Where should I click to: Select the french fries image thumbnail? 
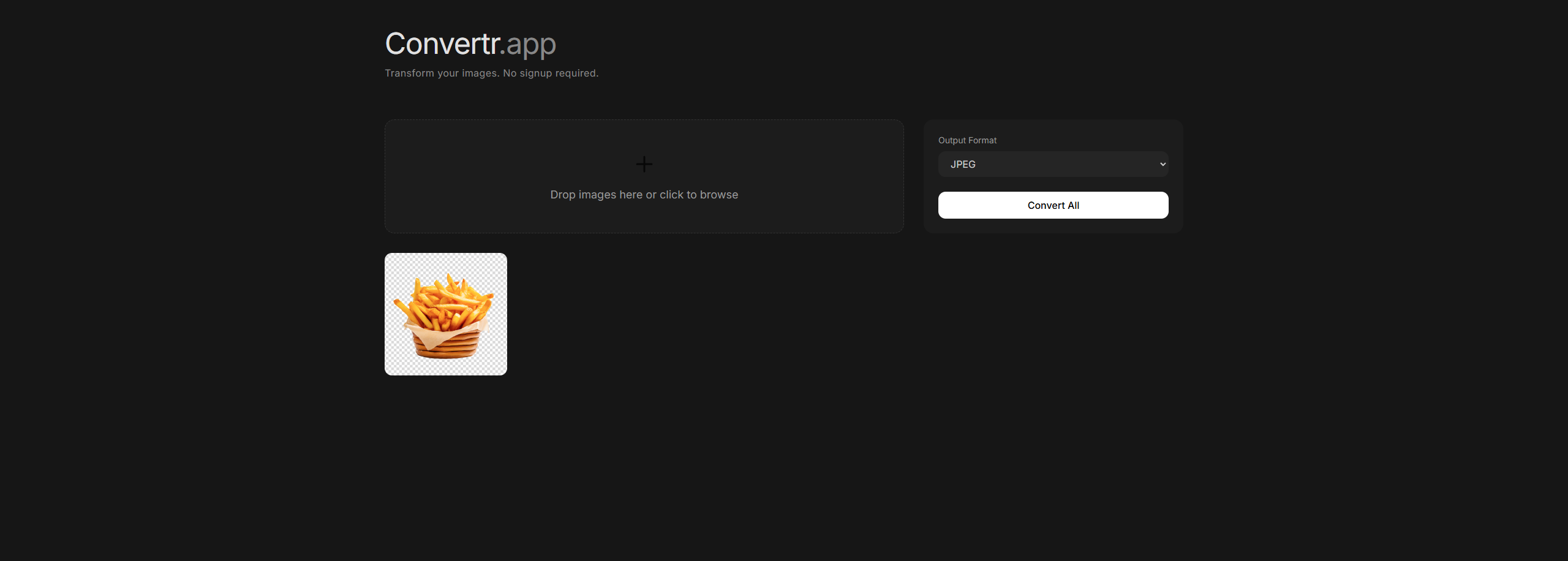point(446,314)
